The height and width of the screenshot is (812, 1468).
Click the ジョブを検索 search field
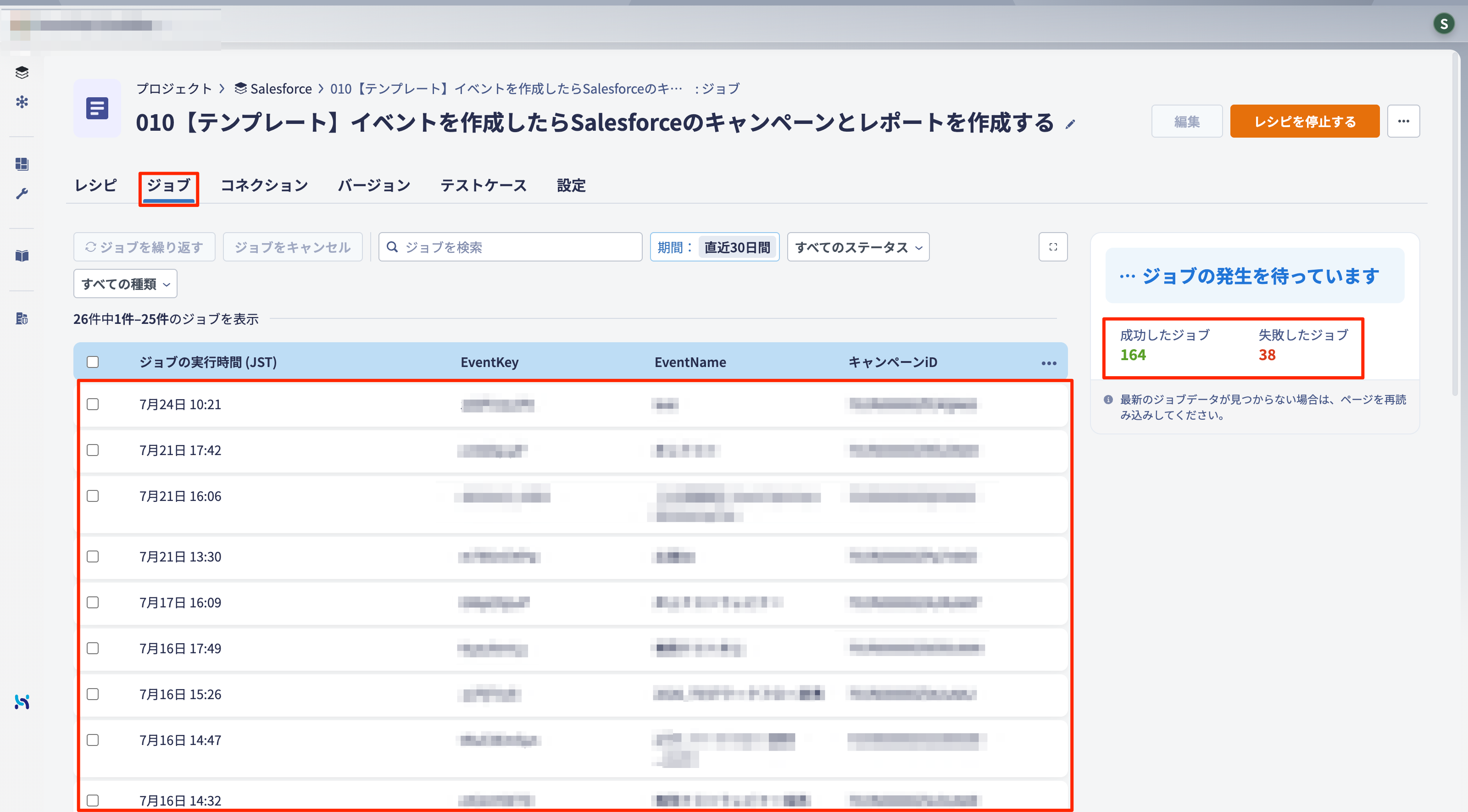[510, 247]
